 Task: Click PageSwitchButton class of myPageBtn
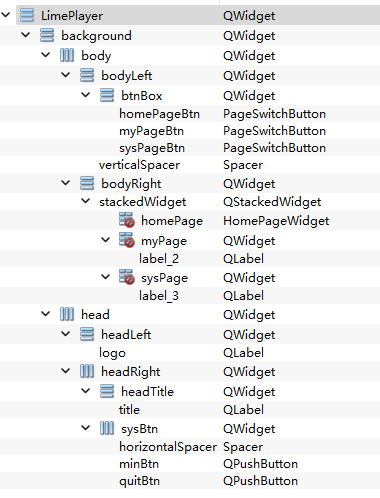coord(274,131)
